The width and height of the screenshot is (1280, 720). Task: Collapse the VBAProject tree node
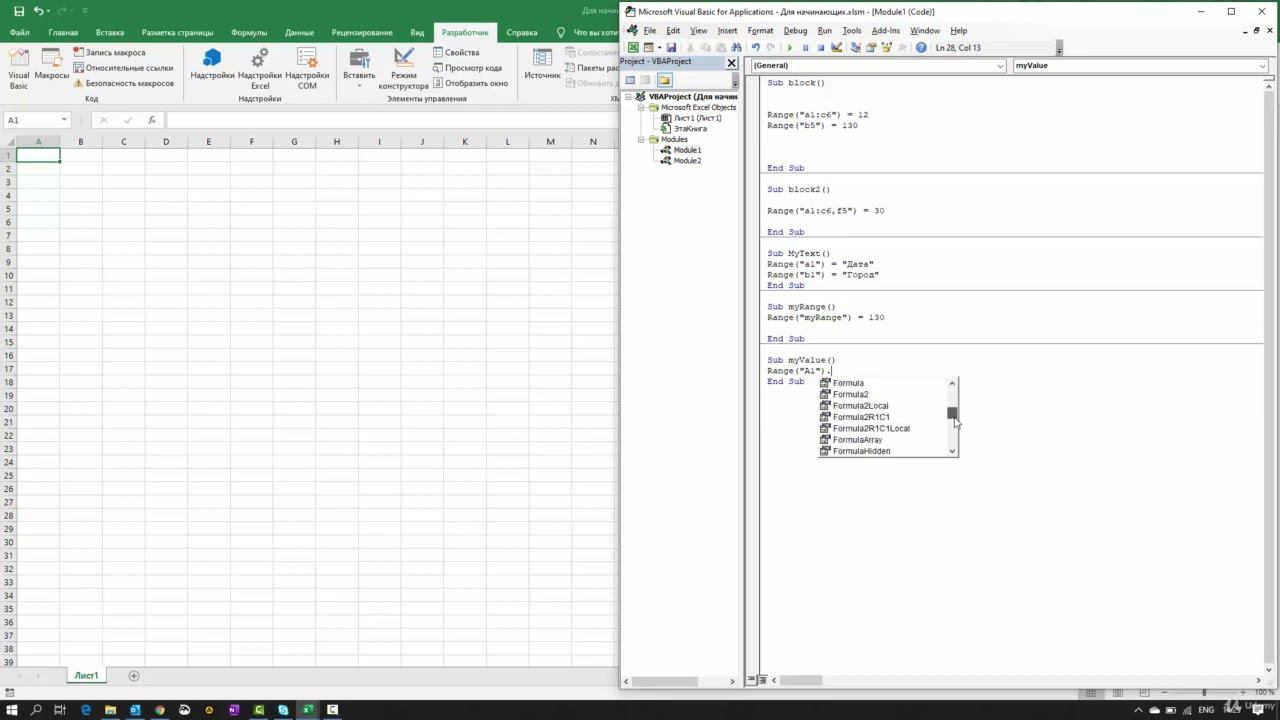click(628, 97)
